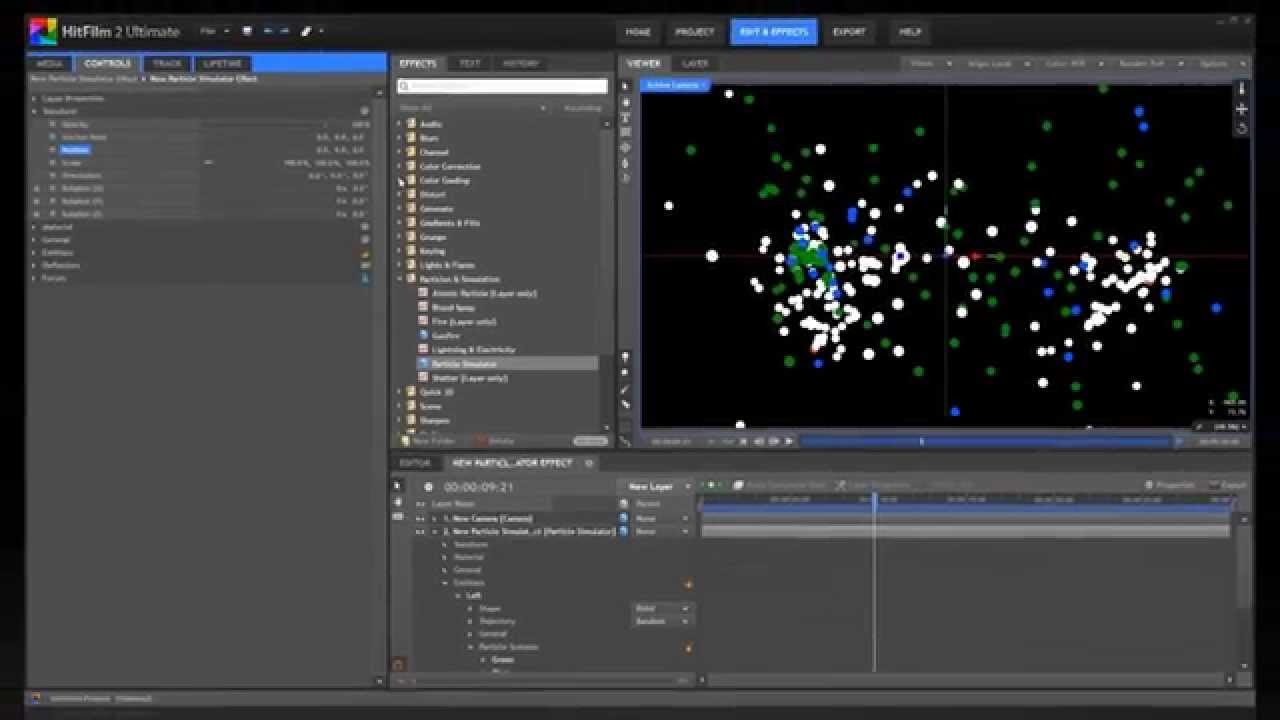Image resolution: width=1280 pixels, height=720 pixels.
Task: Open the Editor timeline tab
Action: pyautogui.click(x=415, y=463)
